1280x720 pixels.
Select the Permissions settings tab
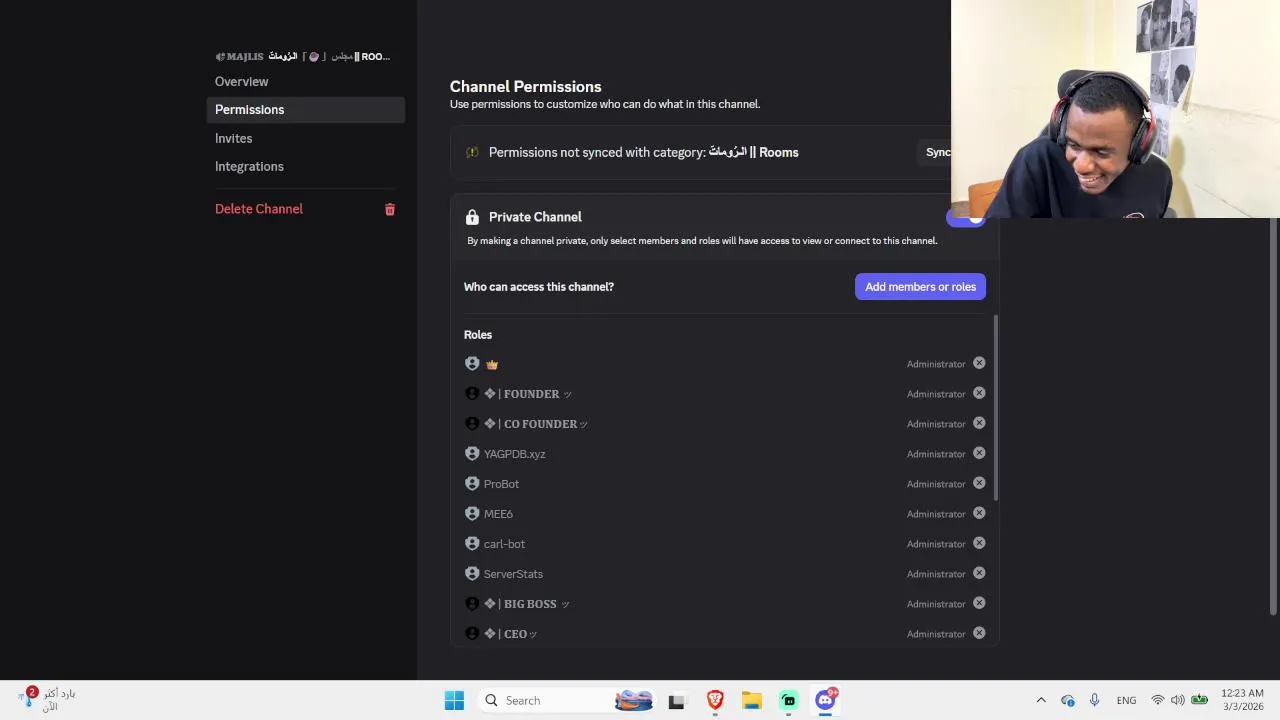305,109
